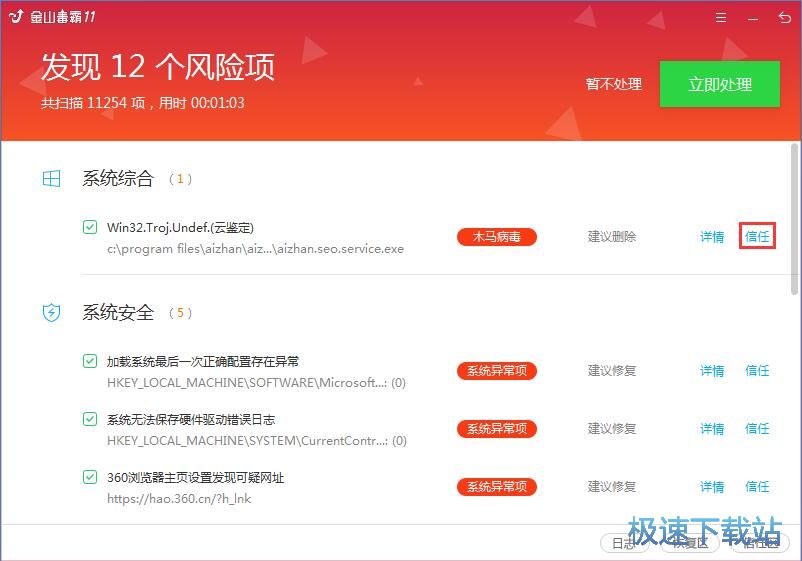The image size is (802, 561).
Task: Click the https://hao.360.cn URL text
Action: [179, 499]
